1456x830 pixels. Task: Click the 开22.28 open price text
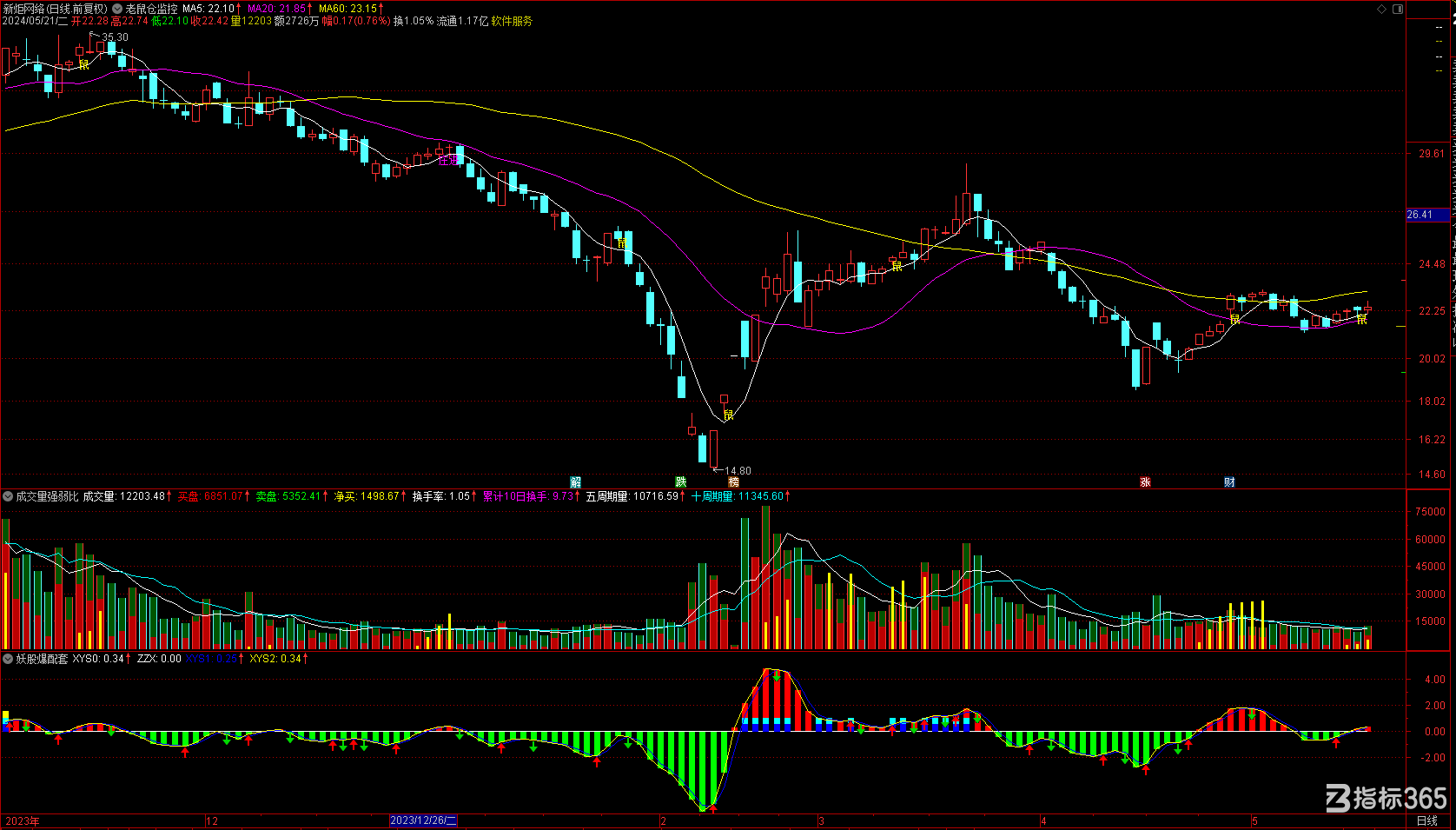click(x=90, y=21)
